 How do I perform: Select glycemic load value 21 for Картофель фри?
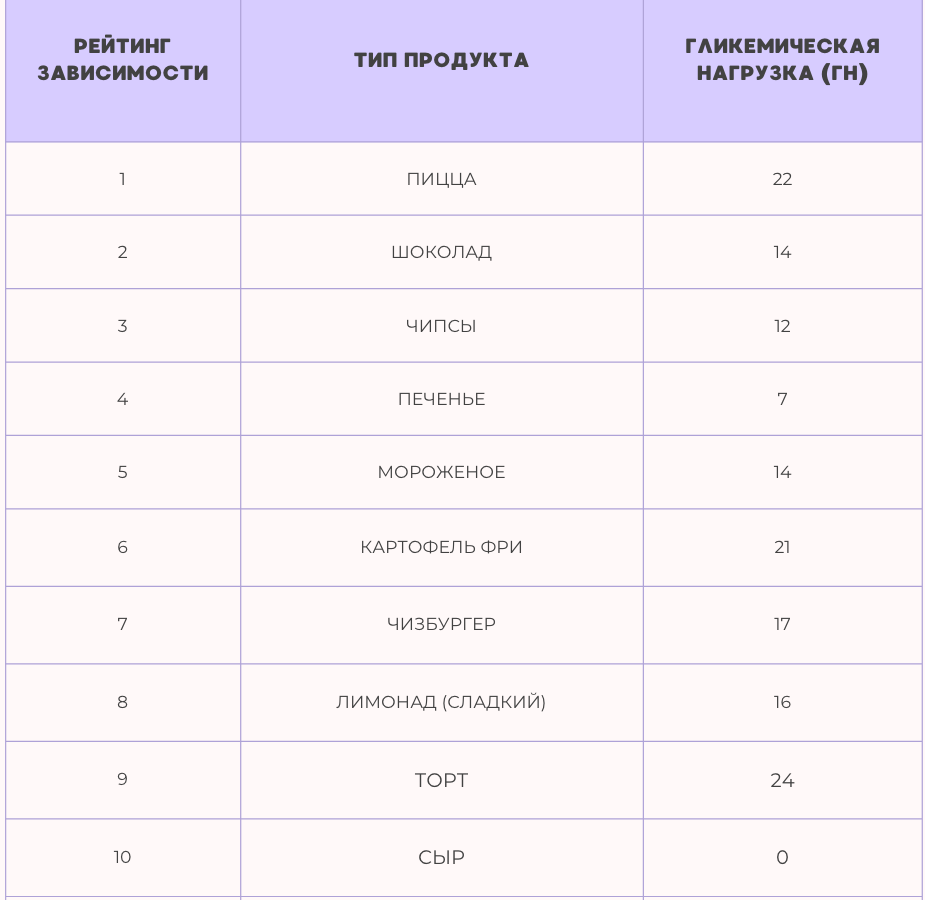coord(782,547)
